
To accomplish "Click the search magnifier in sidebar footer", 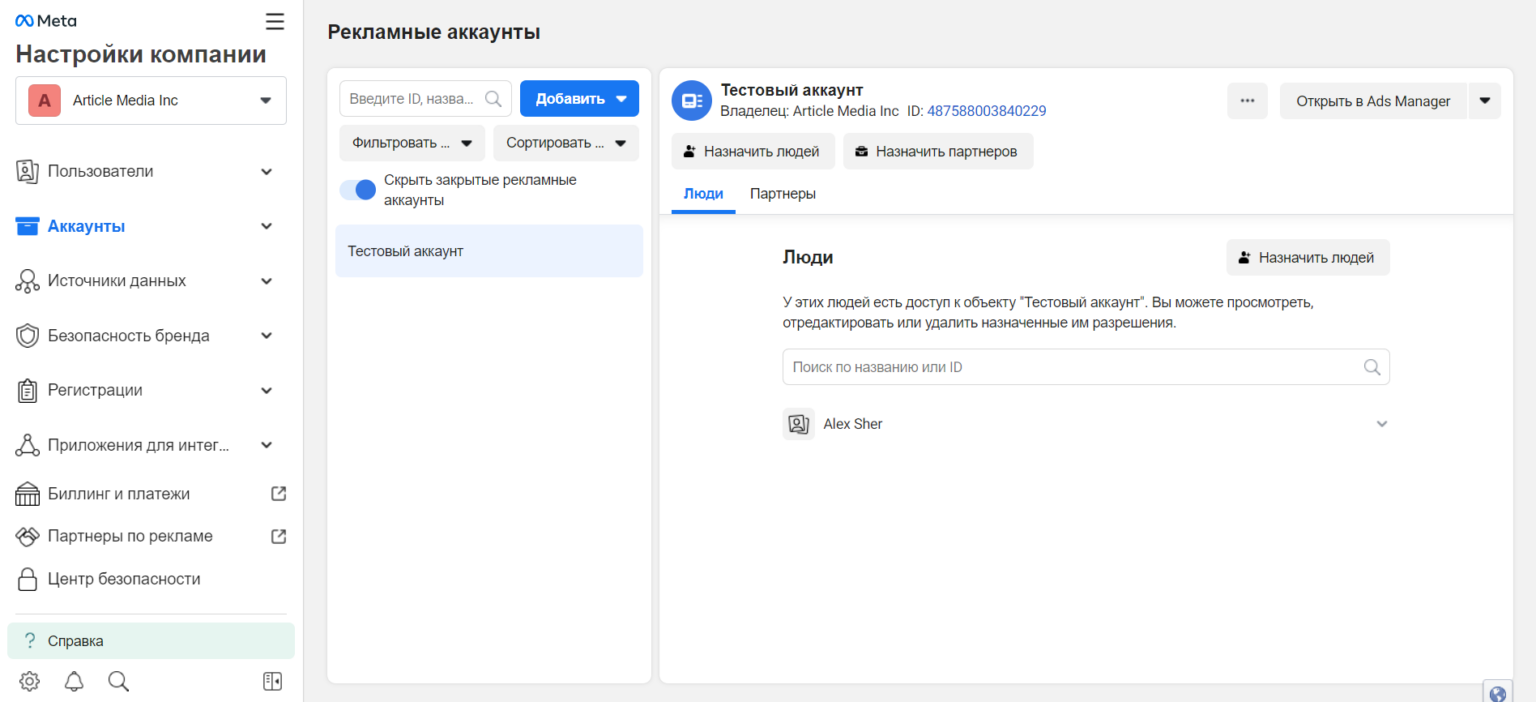I will tap(118, 681).
